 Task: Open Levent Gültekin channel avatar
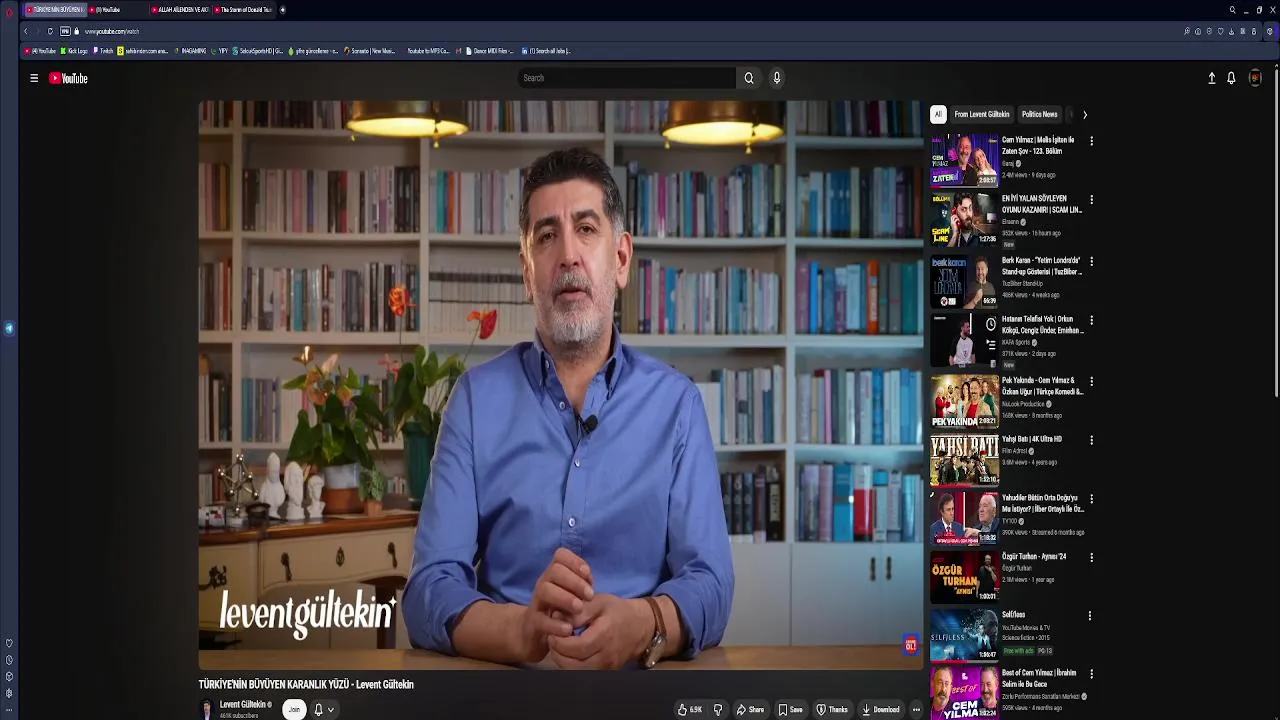point(207,709)
